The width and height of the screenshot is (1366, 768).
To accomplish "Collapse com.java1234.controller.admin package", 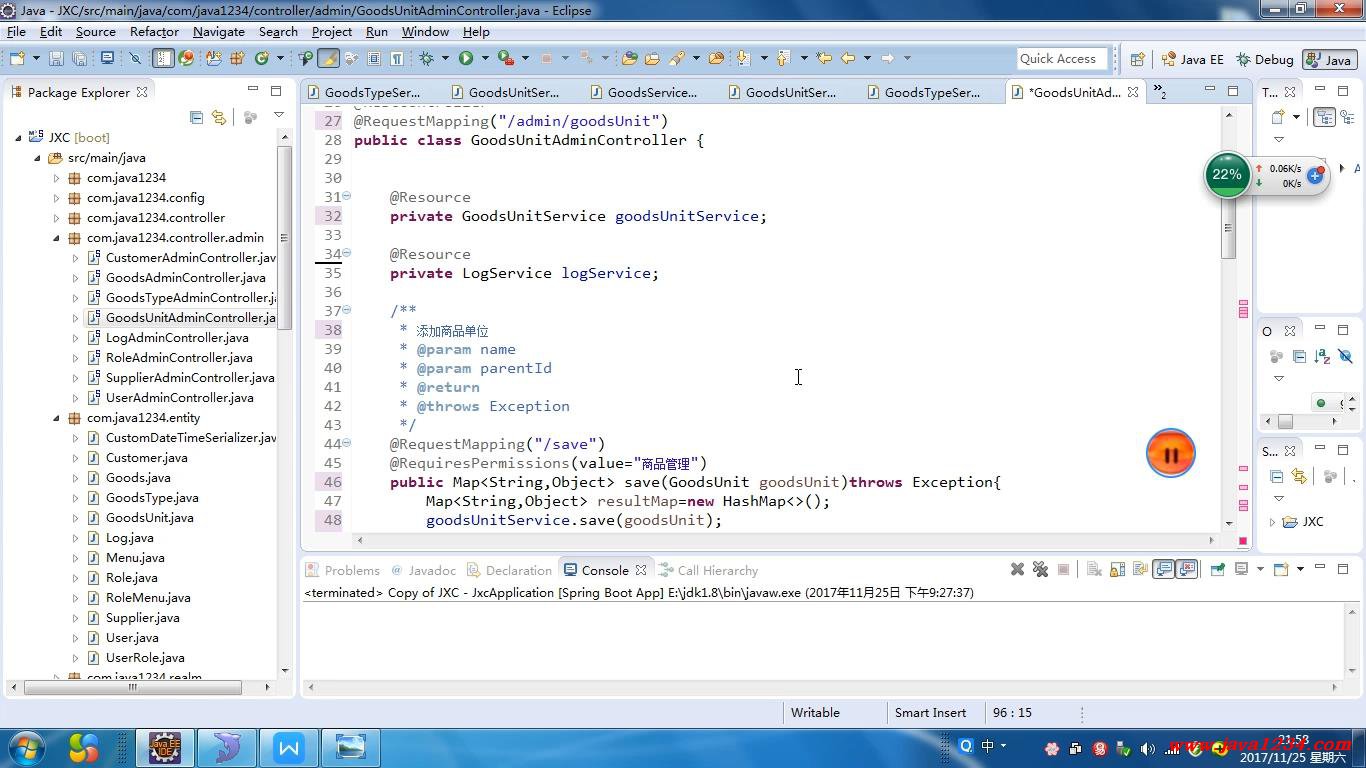I will pyautogui.click(x=56, y=238).
